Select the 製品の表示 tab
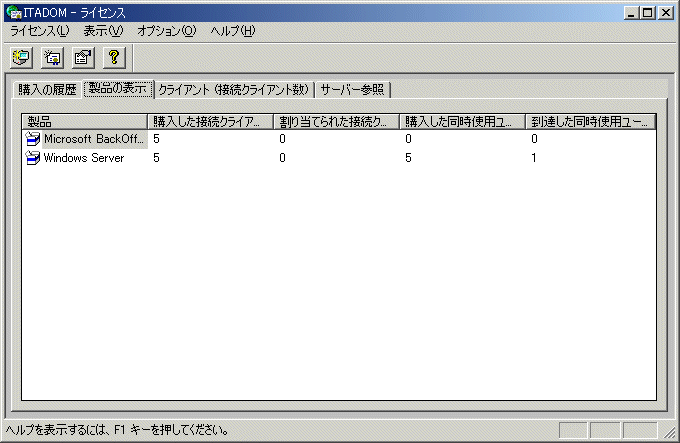Viewport: 680px width, 443px height. pos(118,89)
